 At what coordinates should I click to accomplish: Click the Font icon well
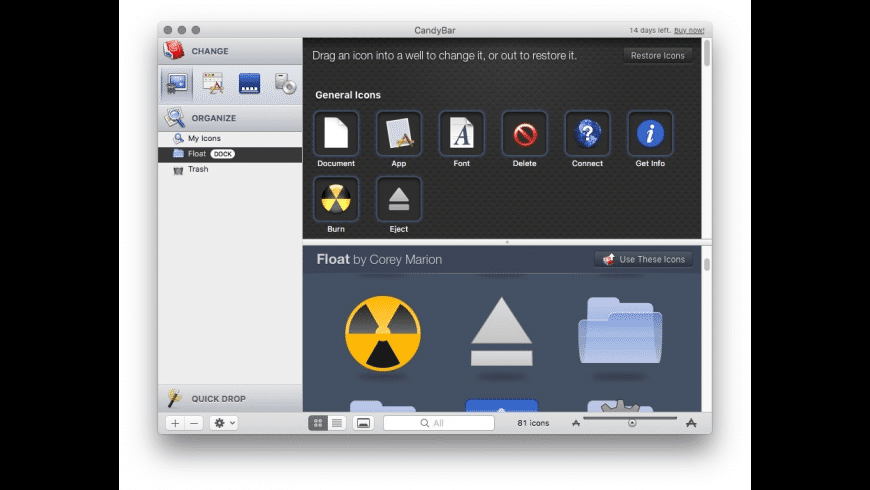461,133
